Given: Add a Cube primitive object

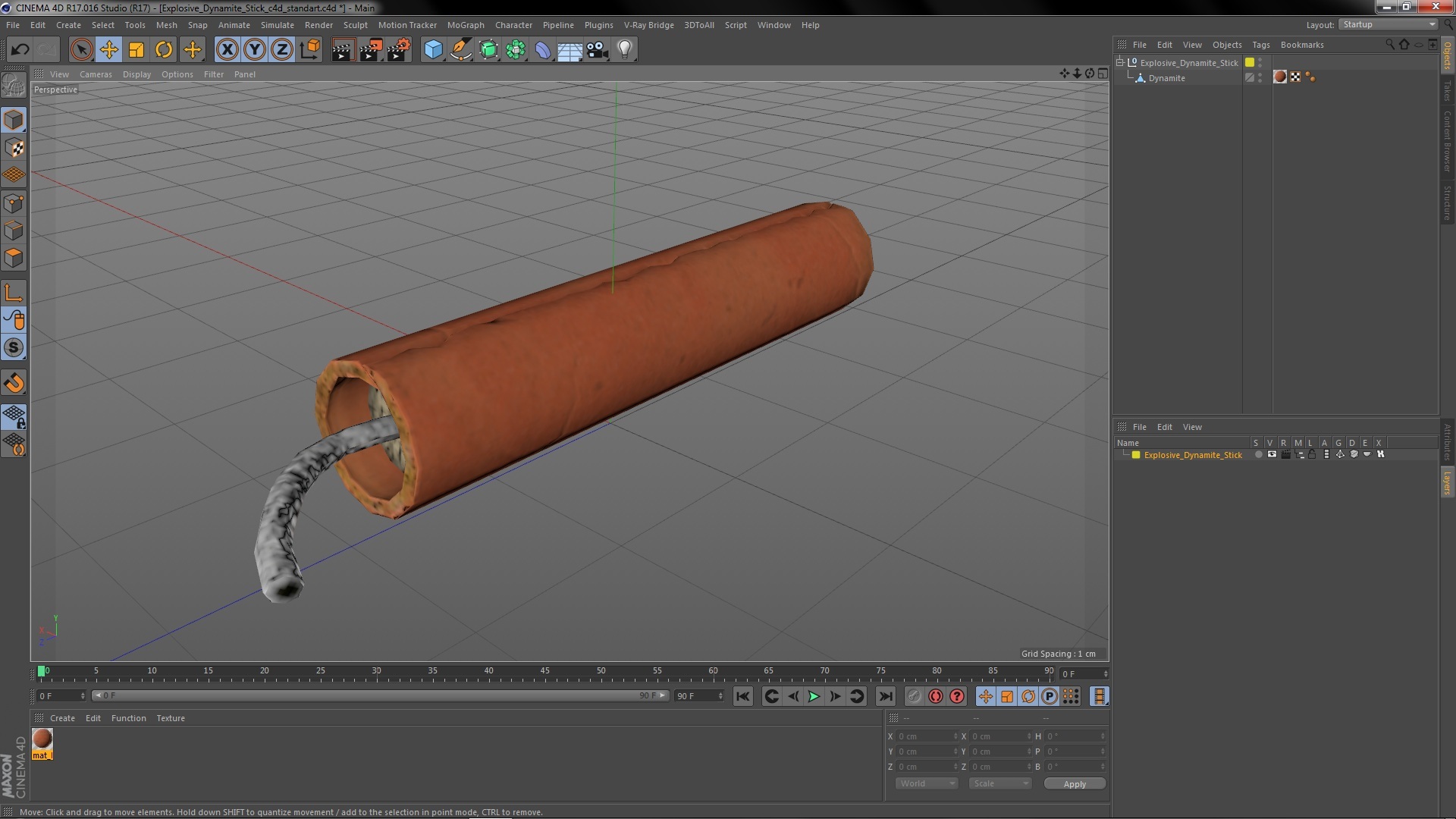Looking at the screenshot, I should click(x=433, y=50).
